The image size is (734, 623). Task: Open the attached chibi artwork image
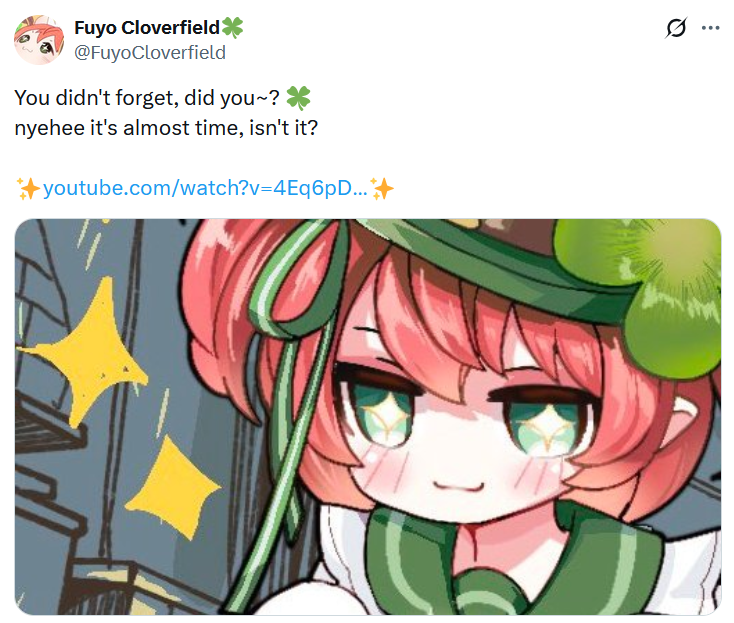(368, 417)
